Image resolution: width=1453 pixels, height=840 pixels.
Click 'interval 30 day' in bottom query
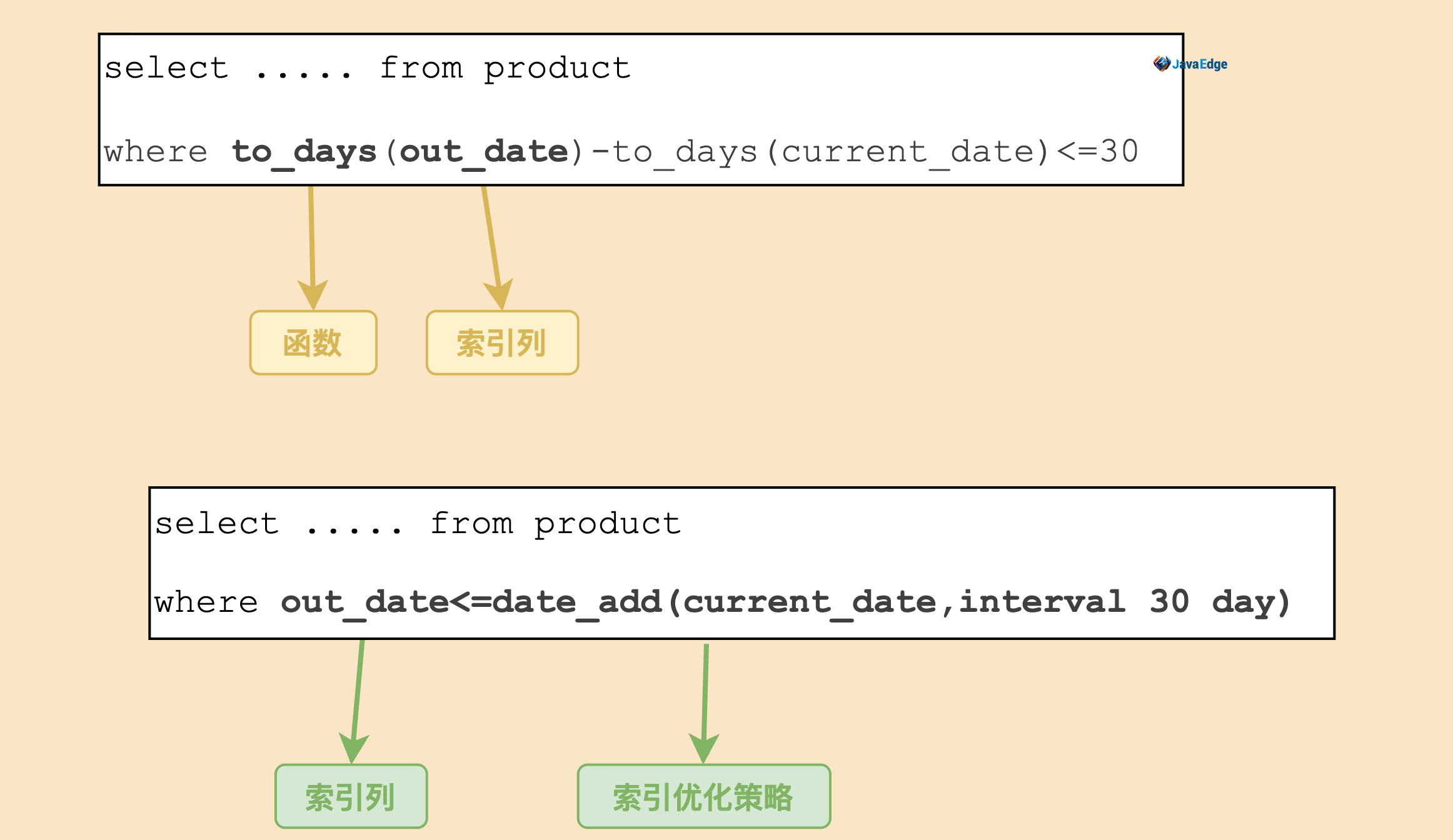pyautogui.click(x=1116, y=602)
